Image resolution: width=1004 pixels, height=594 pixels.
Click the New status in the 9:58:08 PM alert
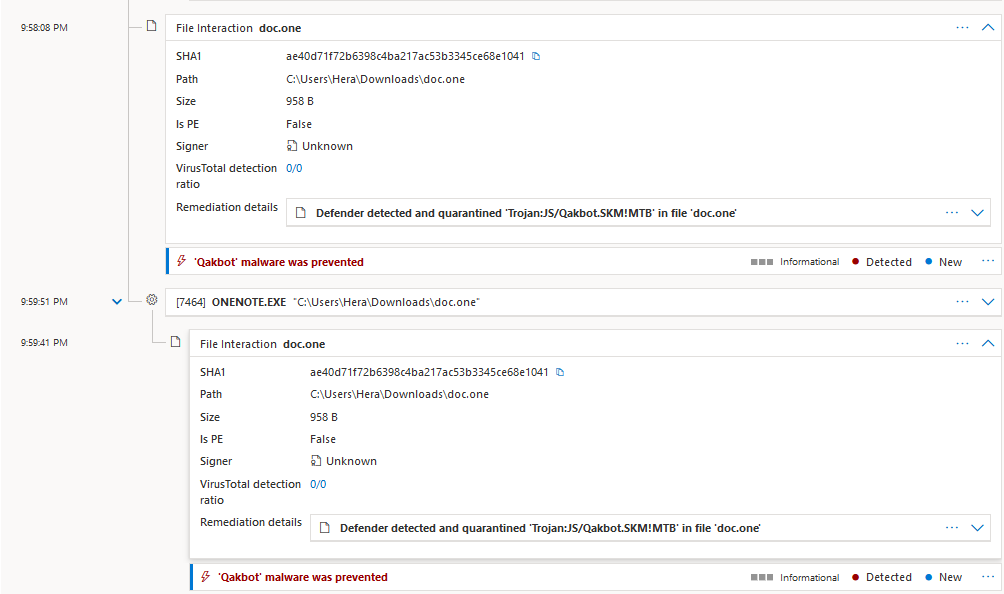[950, 262]
